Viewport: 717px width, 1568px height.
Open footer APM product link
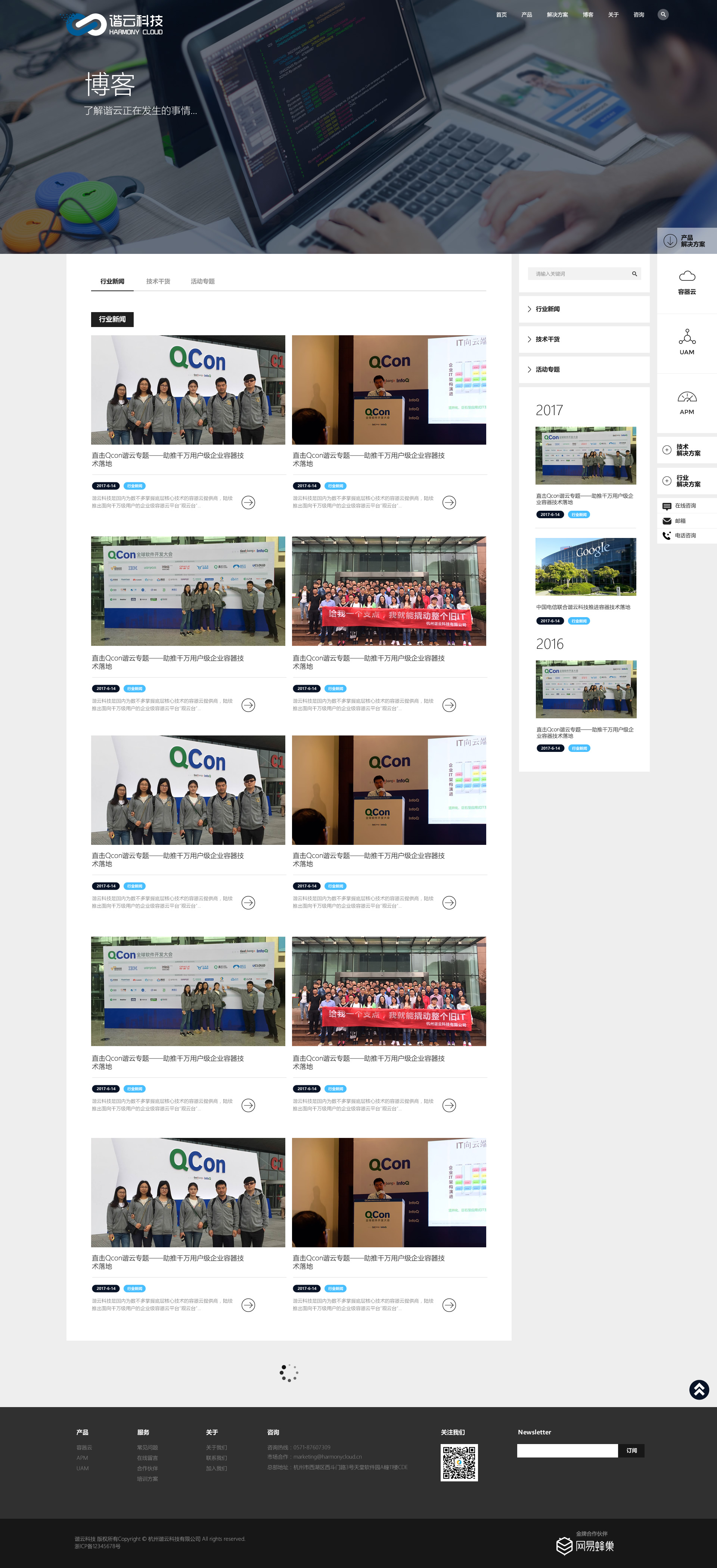(x=82, y=1458)
